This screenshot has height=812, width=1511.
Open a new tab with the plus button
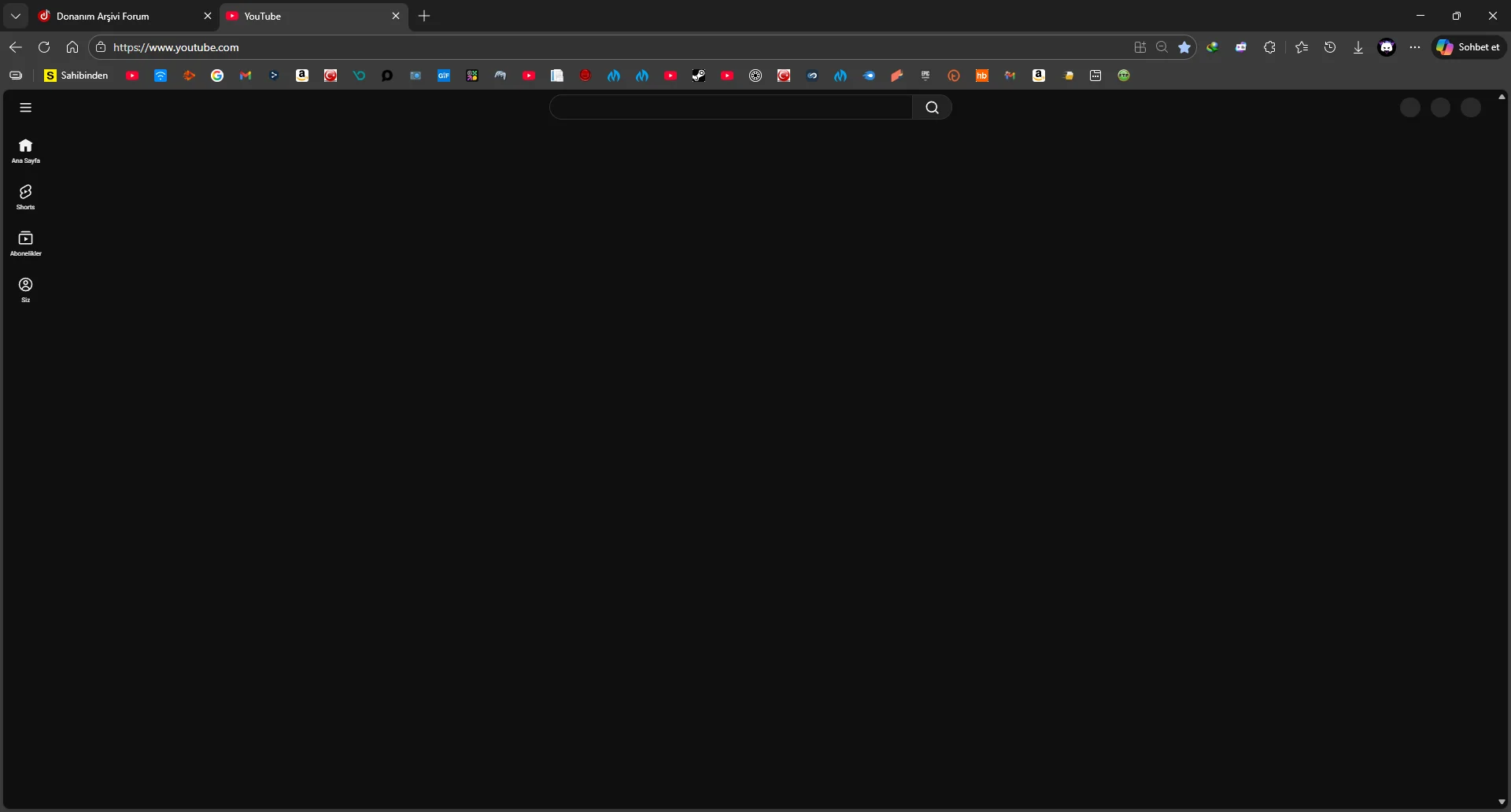coord(425,16)
